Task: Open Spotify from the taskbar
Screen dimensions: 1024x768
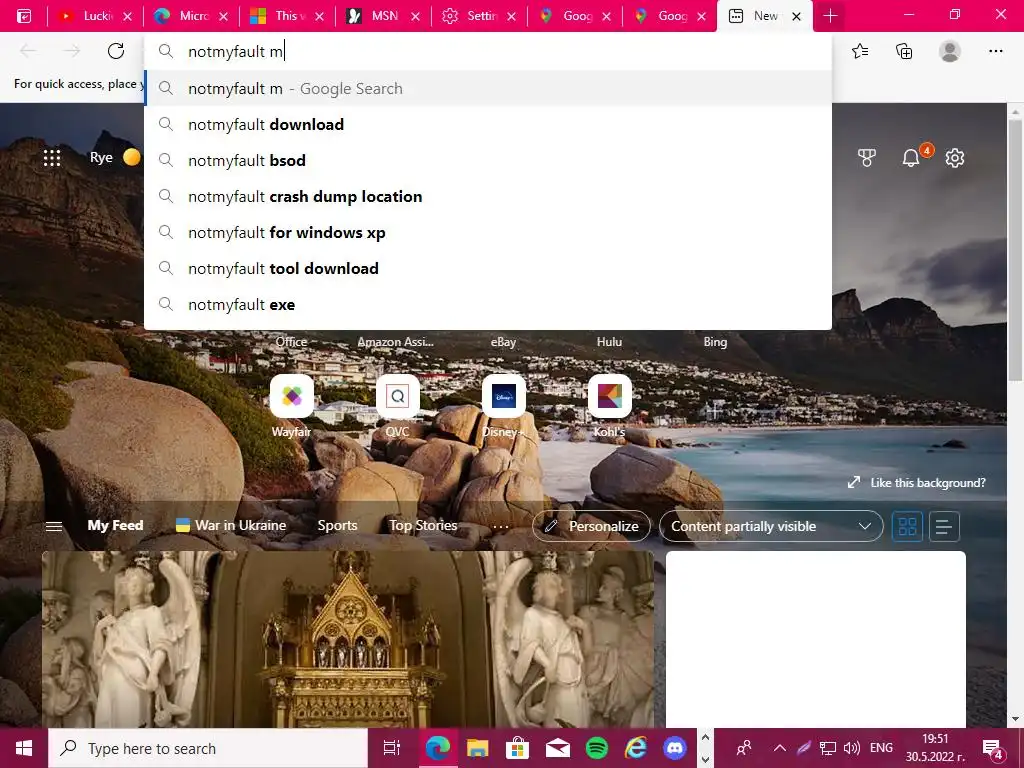Action: point(596,748)
